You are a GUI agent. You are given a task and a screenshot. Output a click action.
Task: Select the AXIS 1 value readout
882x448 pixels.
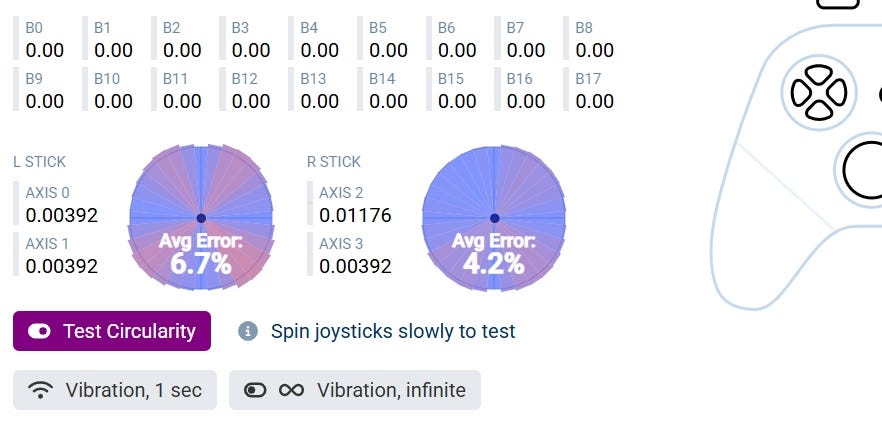pyautogui.click(x=61, y=266)
